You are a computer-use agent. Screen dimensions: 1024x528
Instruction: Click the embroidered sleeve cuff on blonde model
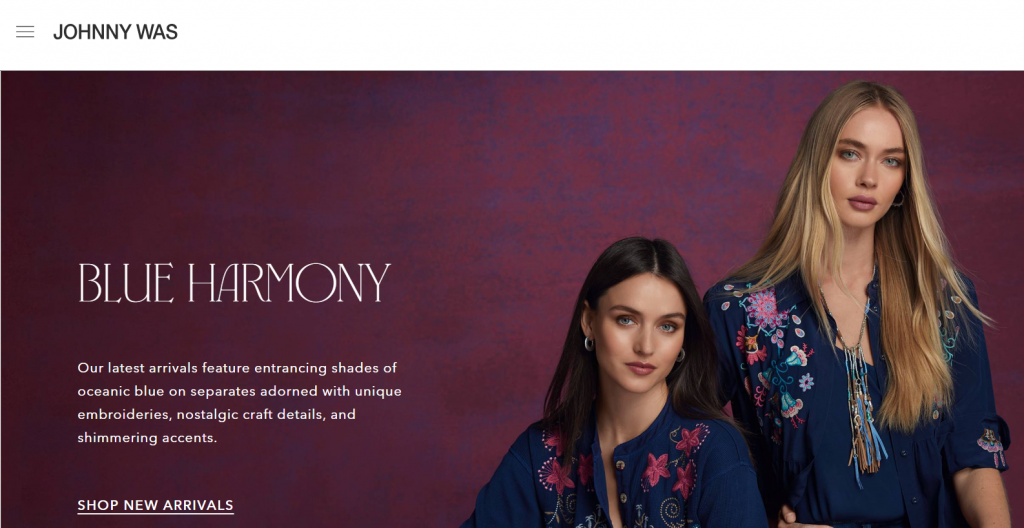pyautogui.click(x=991, y=446)
